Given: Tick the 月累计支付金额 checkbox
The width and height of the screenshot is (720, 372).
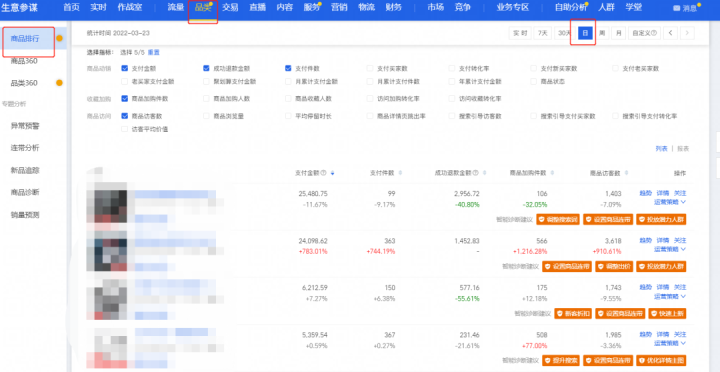Looking at the screenshot, I should 288,81.
